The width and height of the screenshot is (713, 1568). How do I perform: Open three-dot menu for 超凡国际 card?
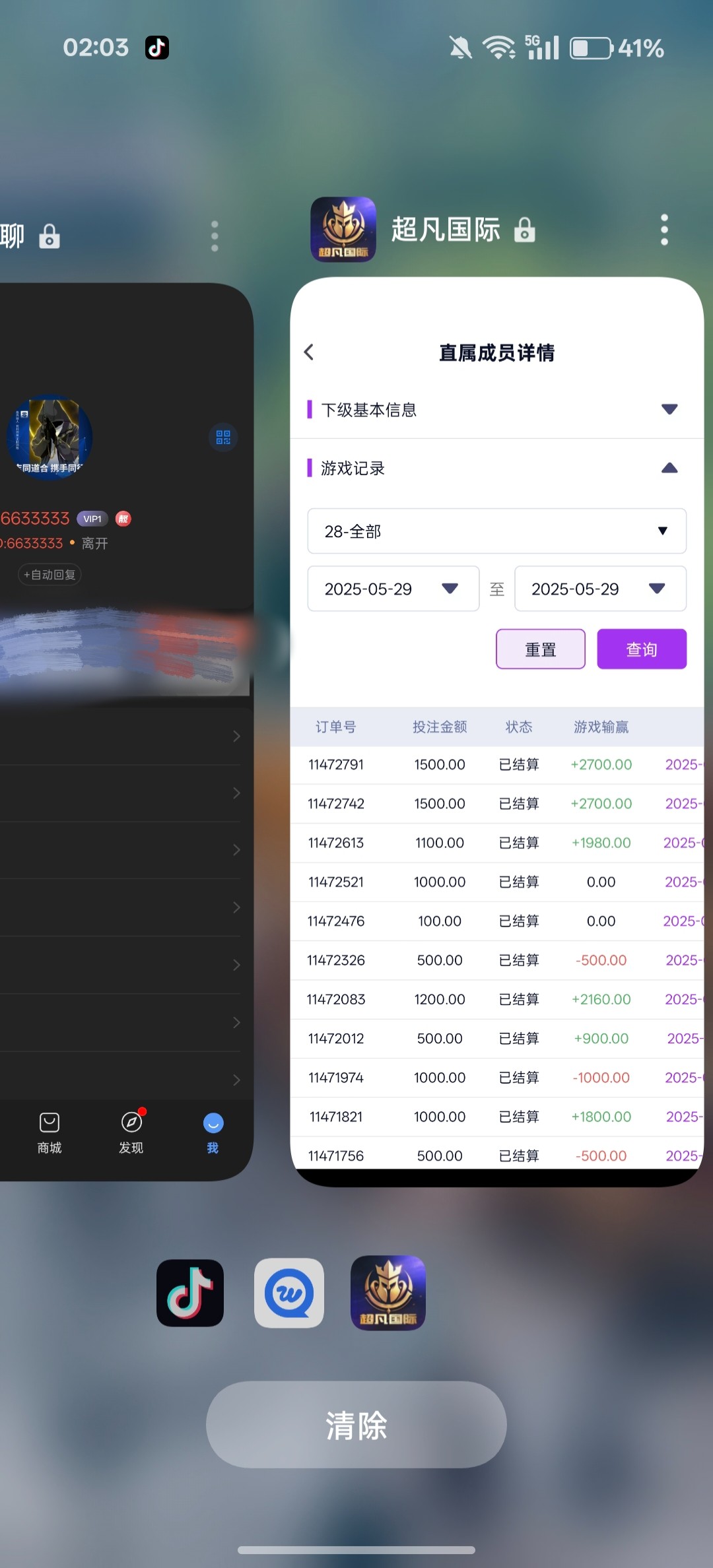point(664,230)
